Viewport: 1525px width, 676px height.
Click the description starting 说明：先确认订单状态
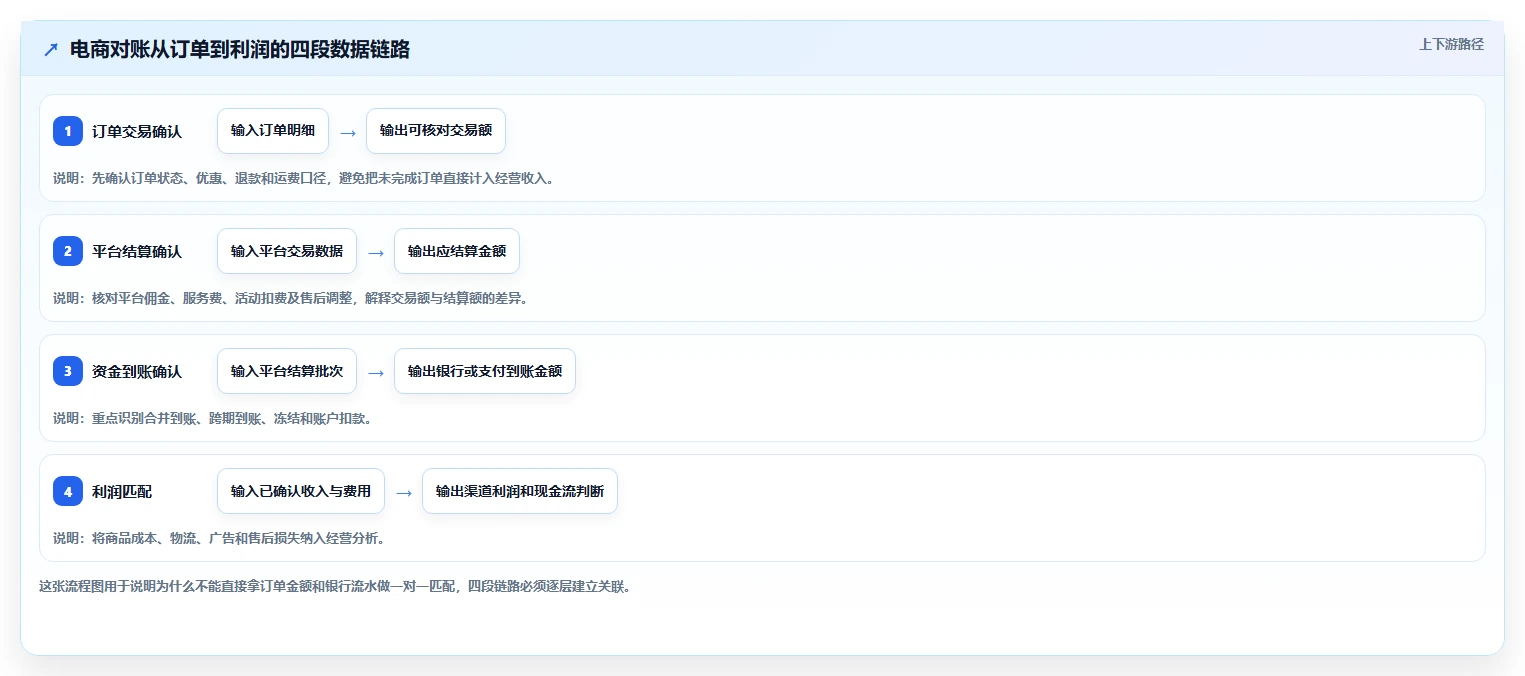coord(303,178)
